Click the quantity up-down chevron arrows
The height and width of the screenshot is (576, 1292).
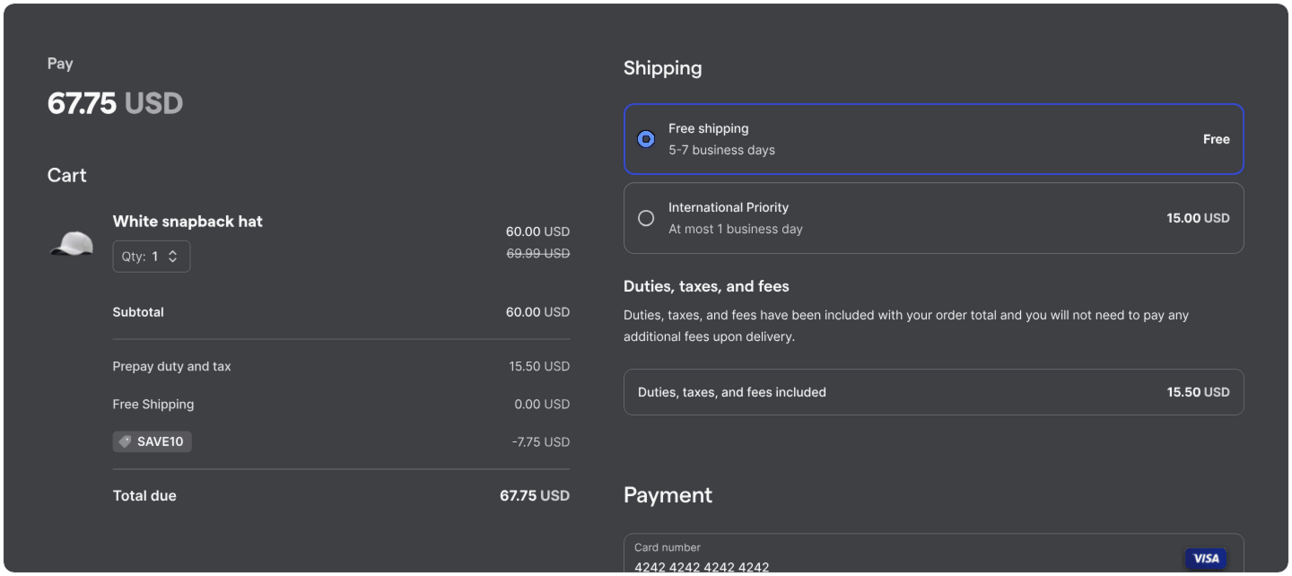tap(173, 256)
